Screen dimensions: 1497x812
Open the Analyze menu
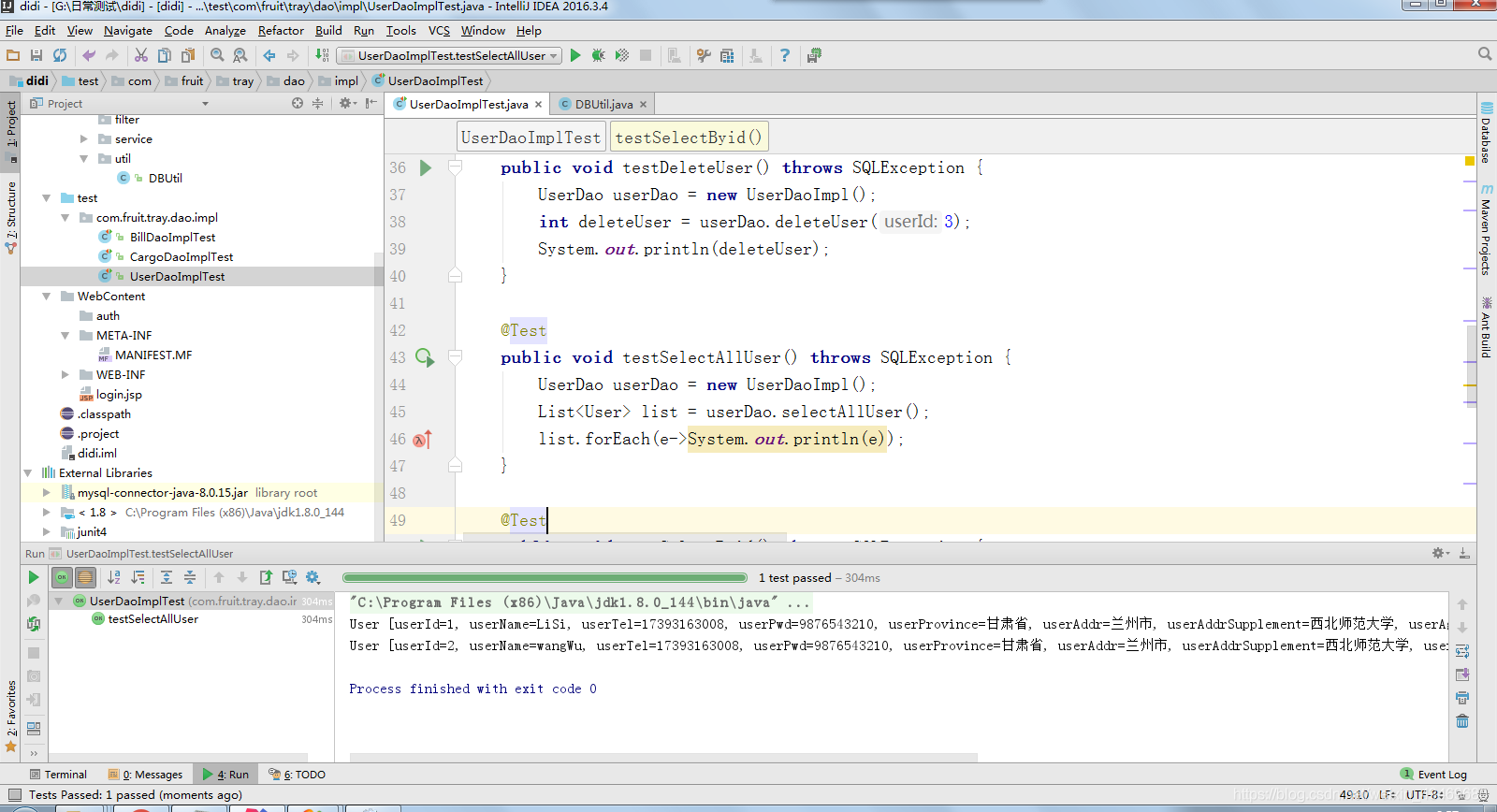pos(225,30)
